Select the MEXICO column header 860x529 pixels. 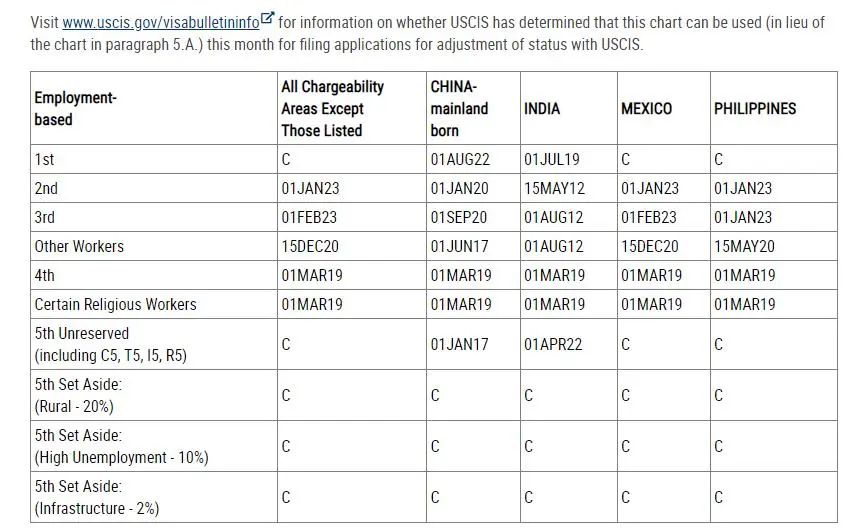click(646, 108)
